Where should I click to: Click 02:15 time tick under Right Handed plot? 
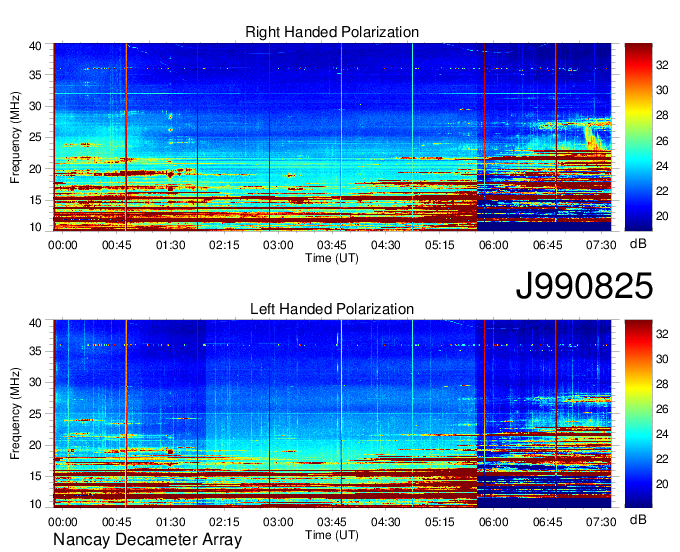(x=224, y=245)
